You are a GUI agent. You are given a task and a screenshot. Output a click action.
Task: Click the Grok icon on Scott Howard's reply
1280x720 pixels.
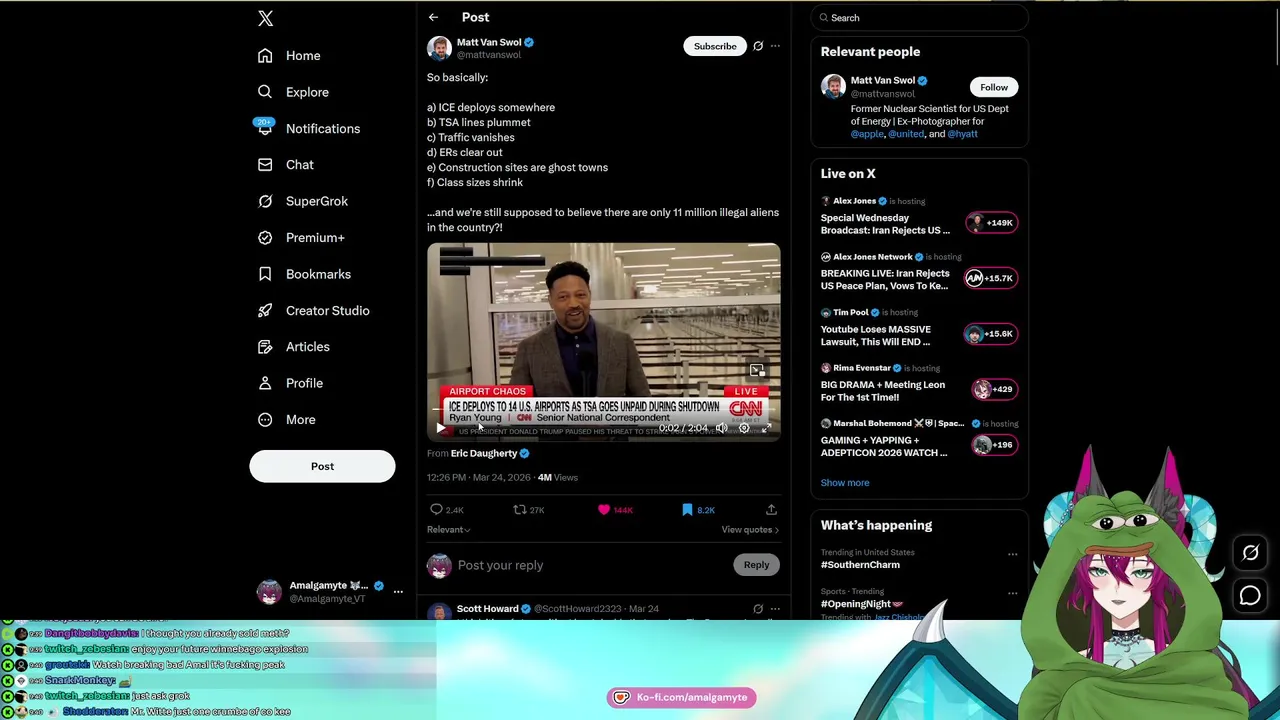[758, 609]
